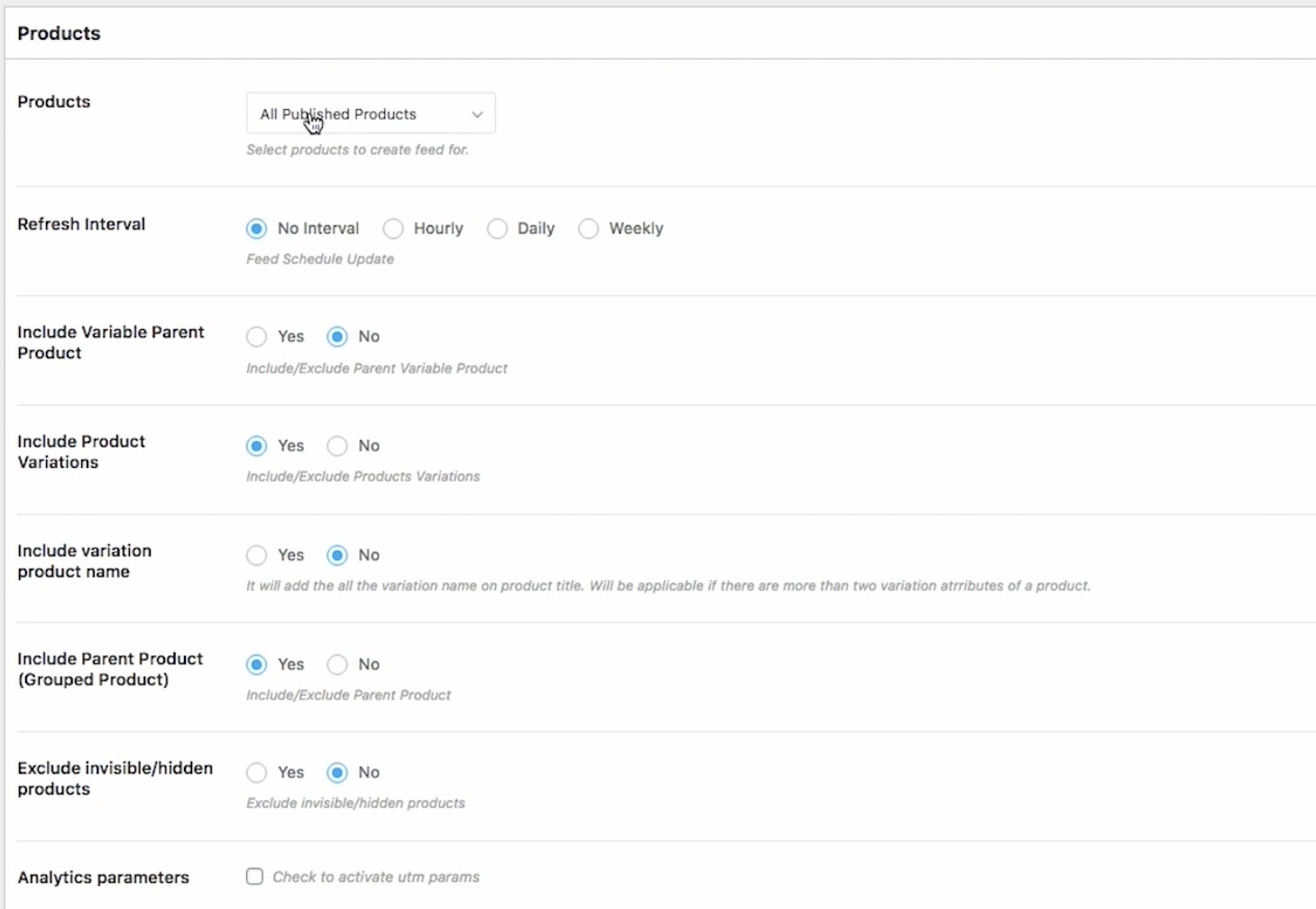Click 'Include/Exclude Parent Variable Product' hint
Screen dimensions: 1316x909
(377, 368)
